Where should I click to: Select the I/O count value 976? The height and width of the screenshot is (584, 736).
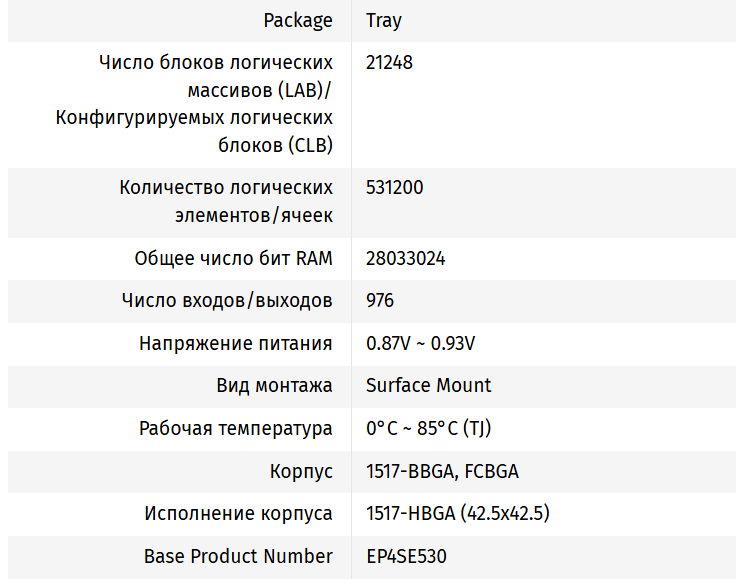[x=380, y=300]
